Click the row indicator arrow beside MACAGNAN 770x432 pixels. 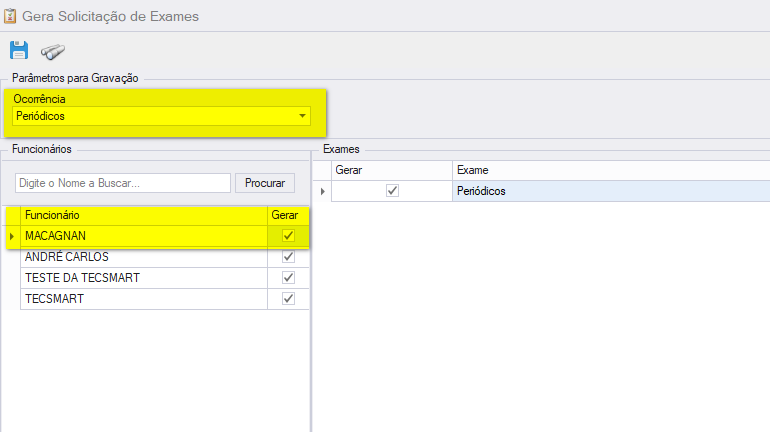click(x=12, y=236)
